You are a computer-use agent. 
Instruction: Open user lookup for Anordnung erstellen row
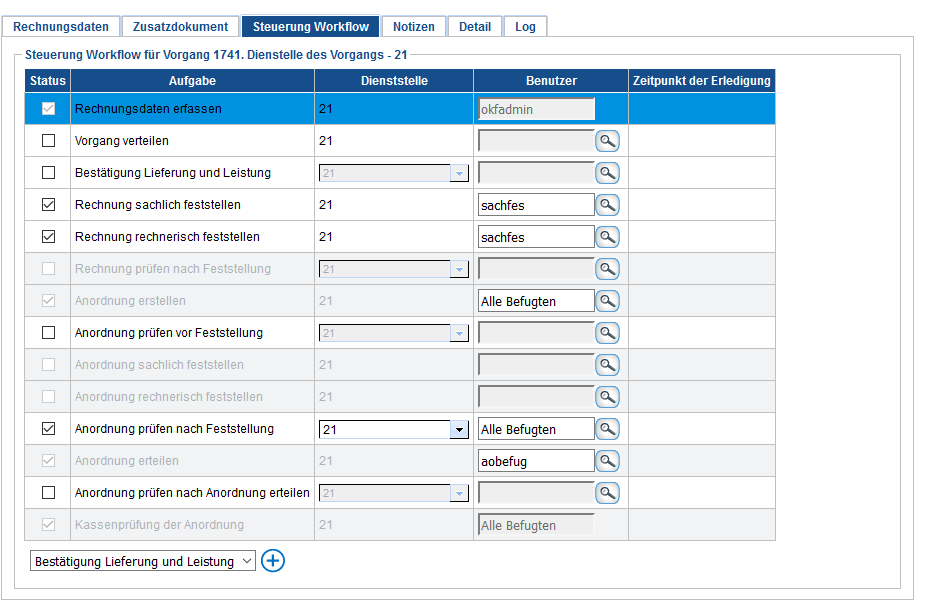[607, 301]
